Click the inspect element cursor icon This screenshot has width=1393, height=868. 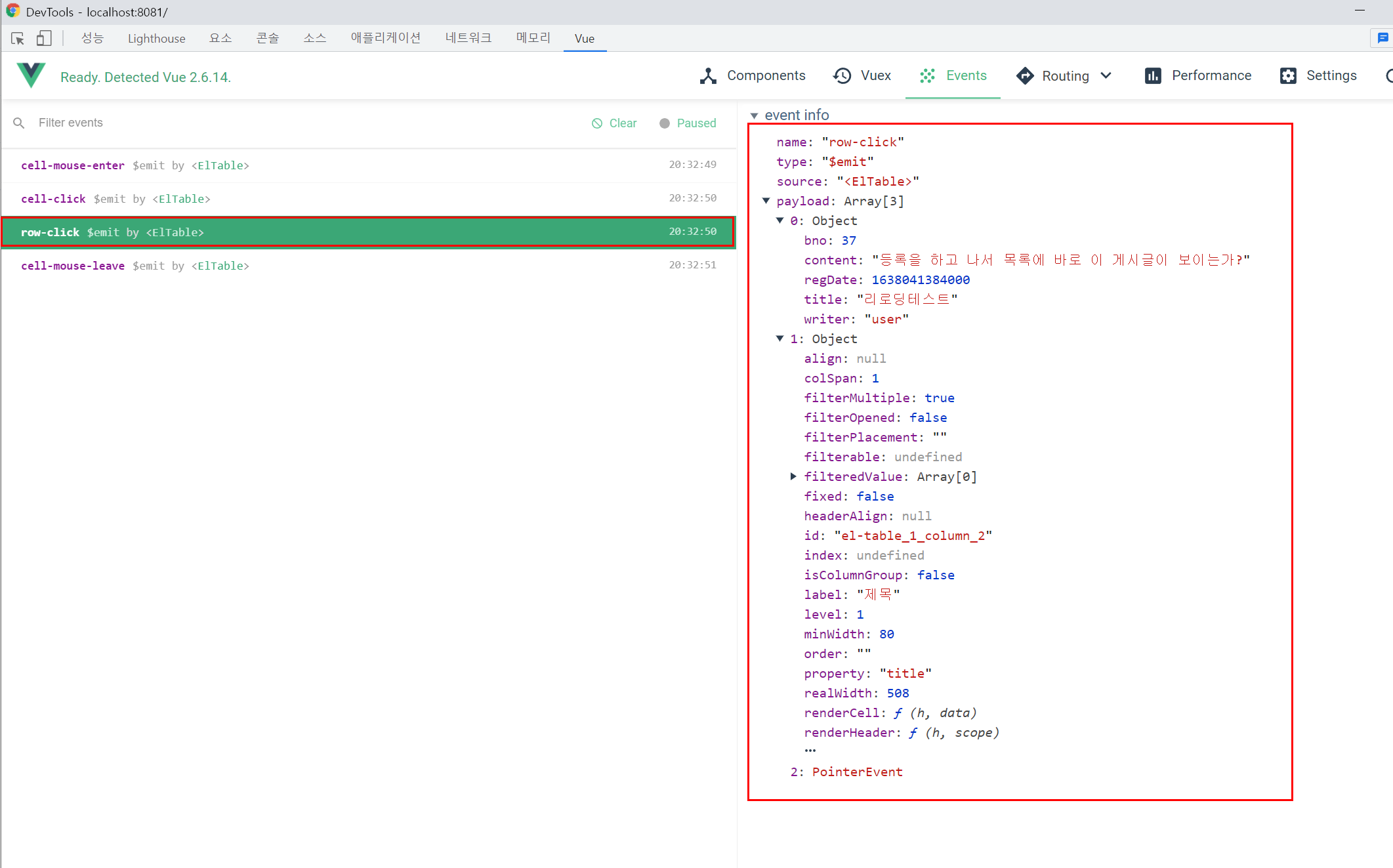[x=18, y=39]
